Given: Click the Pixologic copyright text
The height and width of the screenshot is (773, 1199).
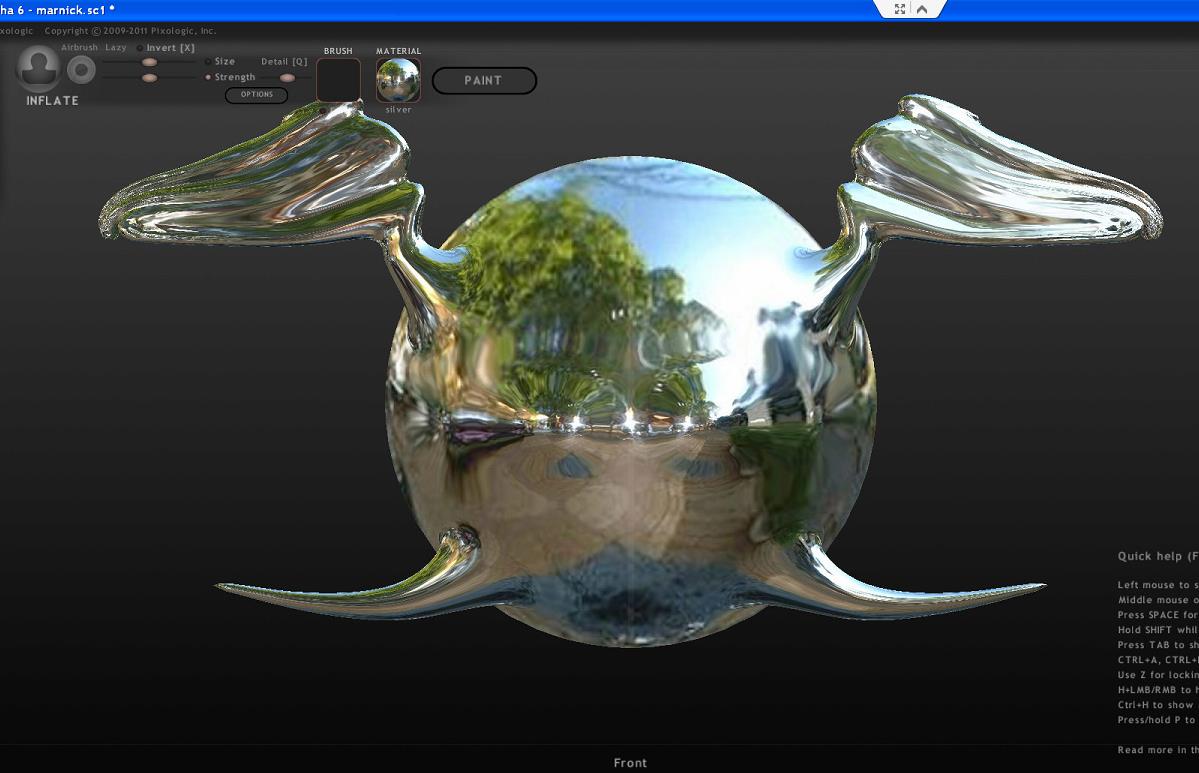Looking at the screenshot, I should tap(130, 31).
